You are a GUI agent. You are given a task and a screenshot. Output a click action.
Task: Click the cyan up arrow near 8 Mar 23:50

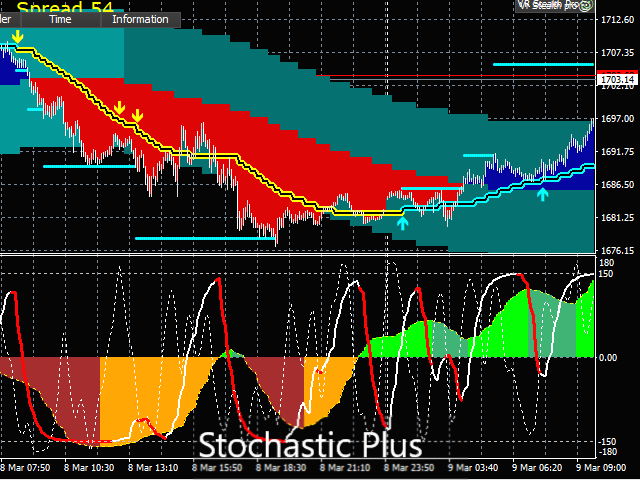click(402, 224)
